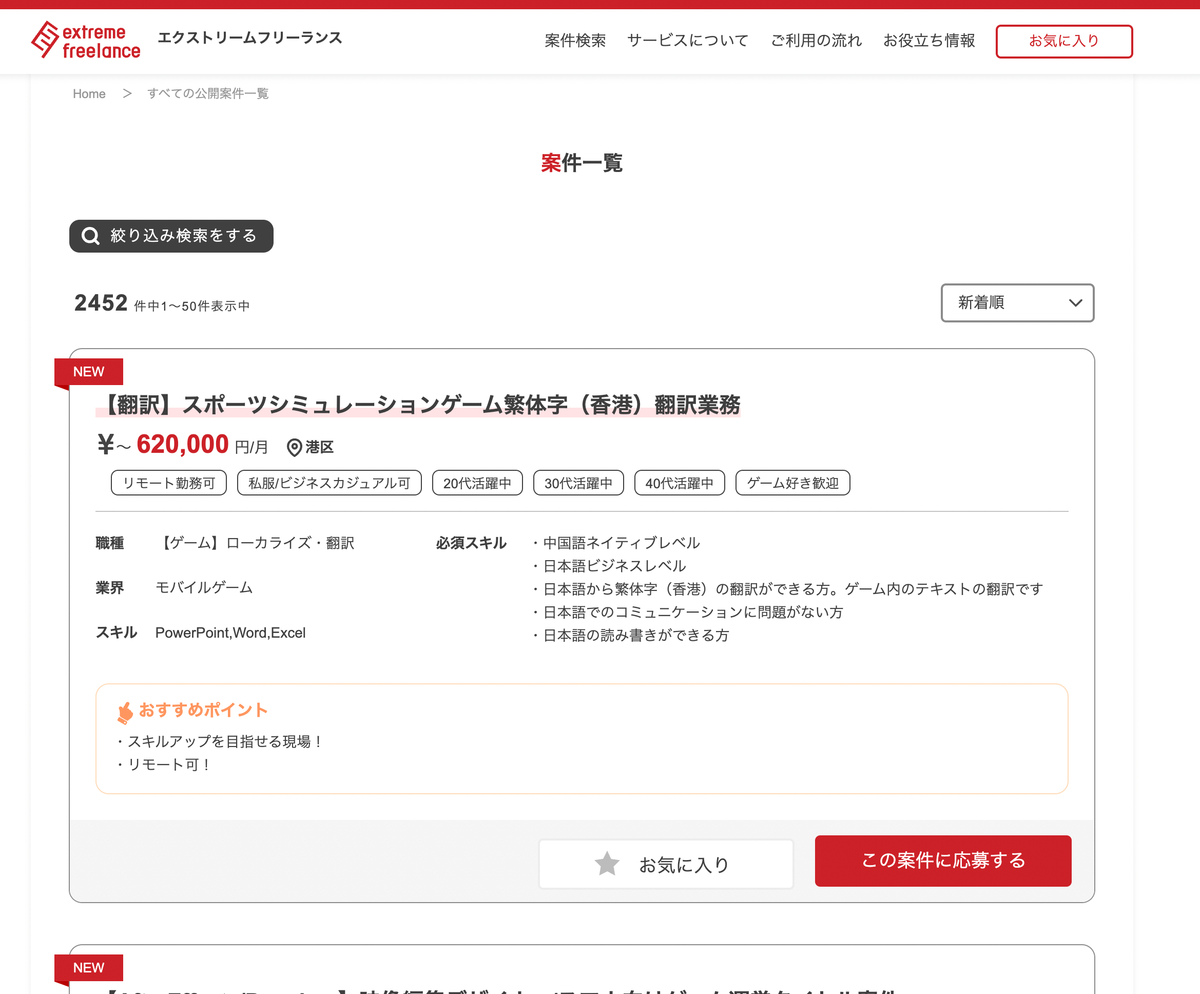The image size is (1200, 994).
Task: Add the translation job to お気に入り
Action: coord(666,864)
